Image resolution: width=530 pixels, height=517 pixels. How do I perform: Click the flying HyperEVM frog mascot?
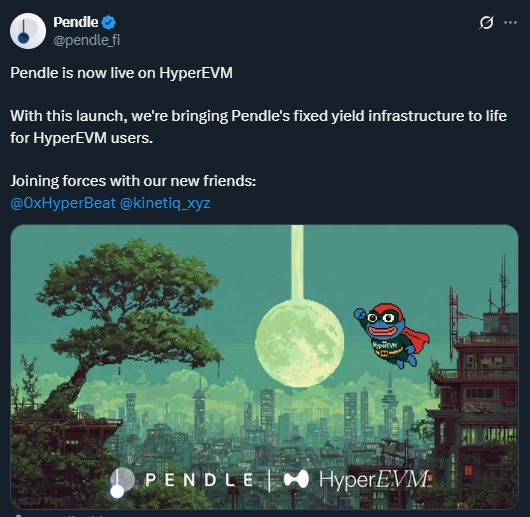tap(391, 335)
